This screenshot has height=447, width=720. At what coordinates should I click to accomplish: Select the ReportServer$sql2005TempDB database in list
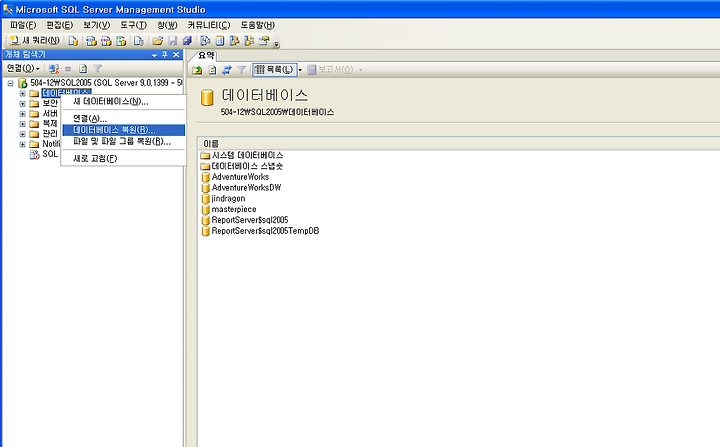point(260,231)
